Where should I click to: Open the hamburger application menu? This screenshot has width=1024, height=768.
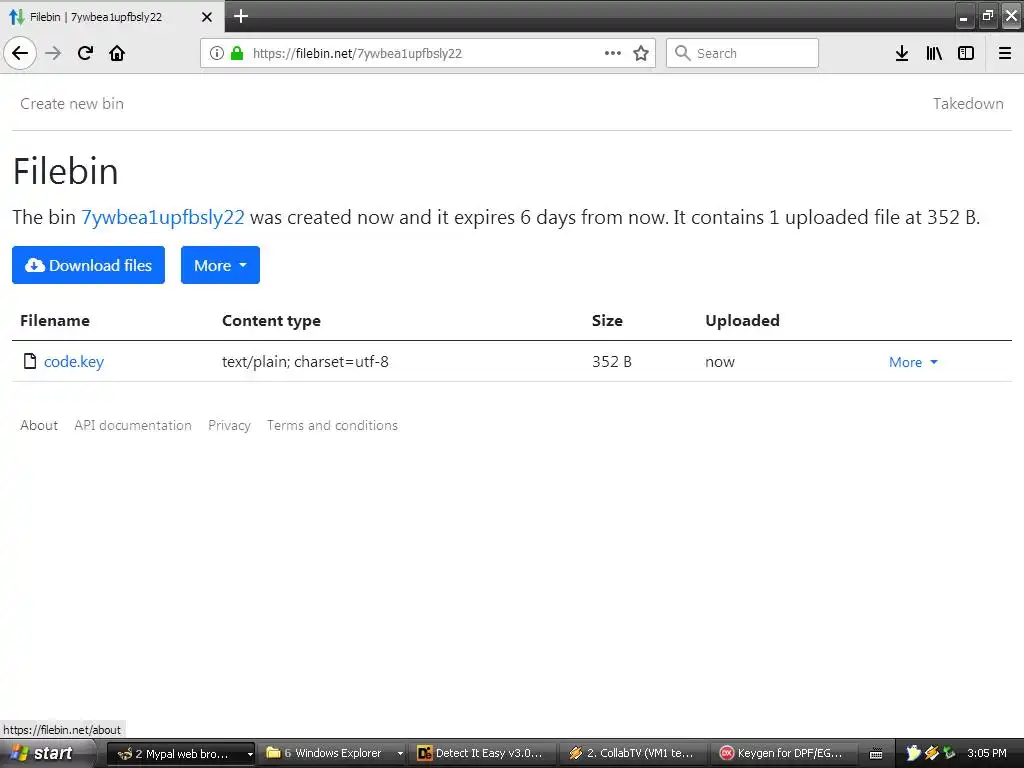click(1005, 53)
